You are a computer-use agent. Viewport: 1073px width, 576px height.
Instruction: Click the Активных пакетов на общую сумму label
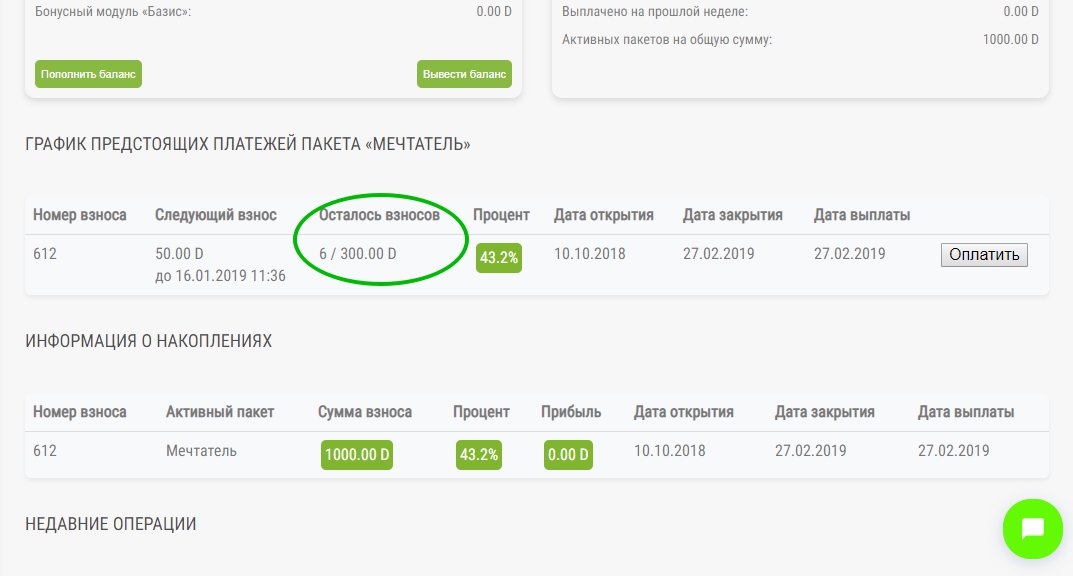tap(667, 40)
